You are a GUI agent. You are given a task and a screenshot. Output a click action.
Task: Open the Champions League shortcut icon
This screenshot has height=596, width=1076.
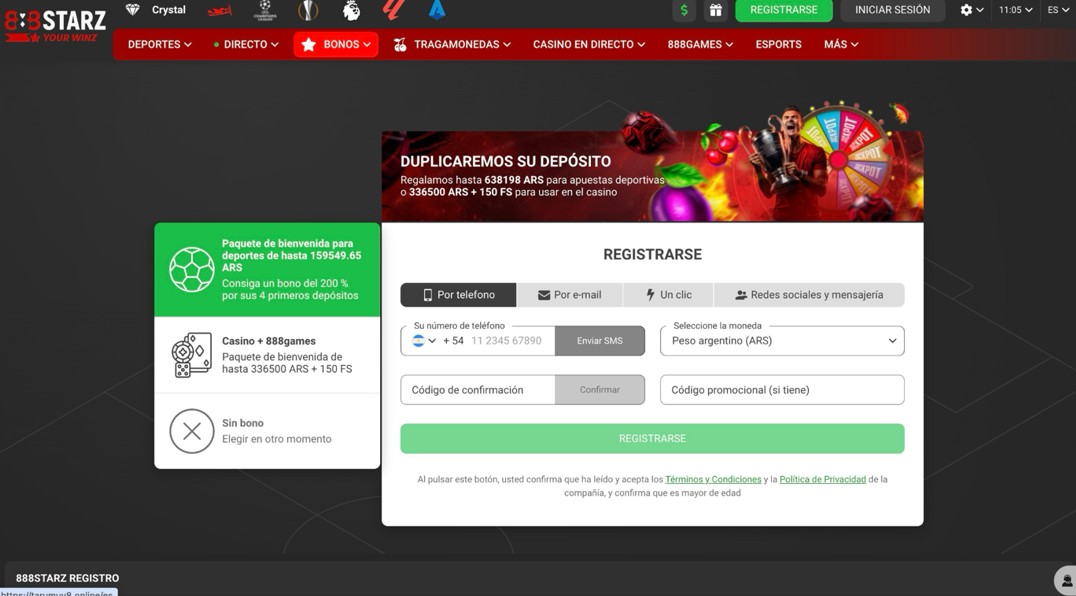(x=265, y=11)
